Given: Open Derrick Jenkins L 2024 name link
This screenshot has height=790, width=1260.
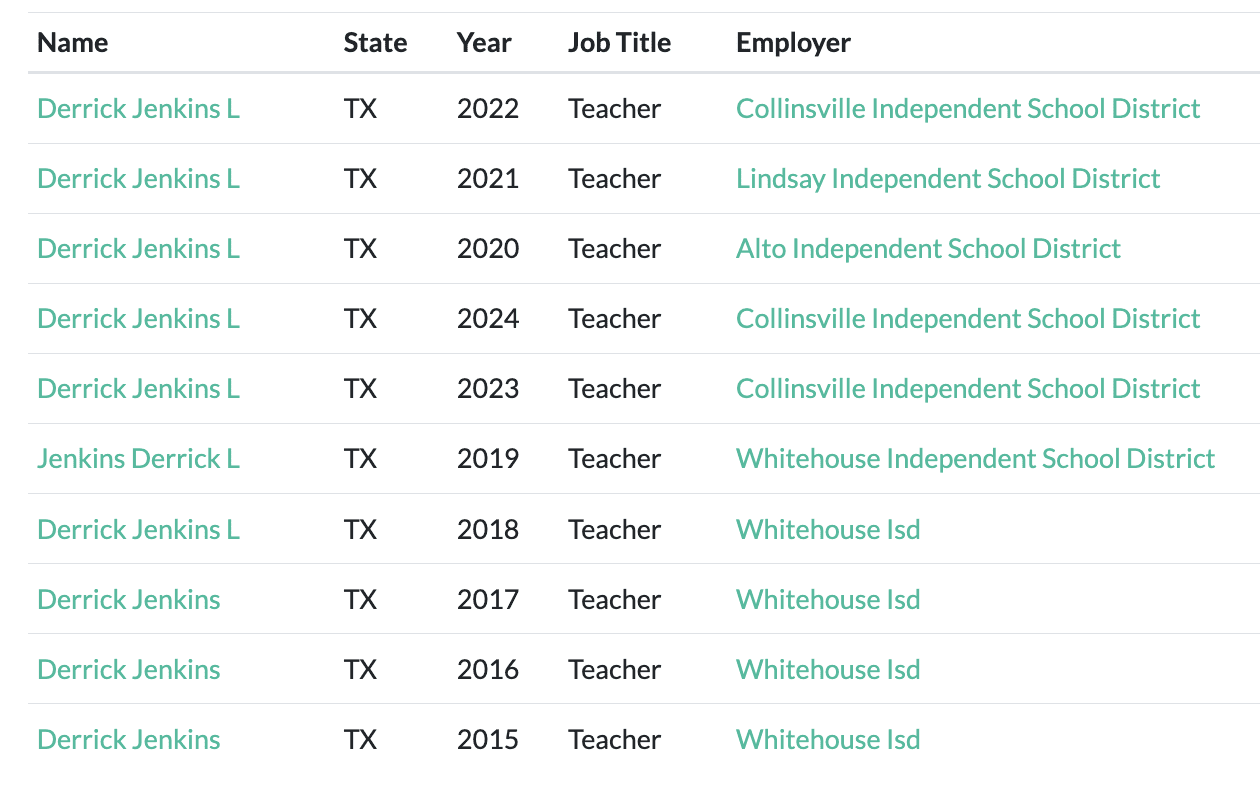Looking at the screenshot, I should pyautogui.click(x=138, y=318).
